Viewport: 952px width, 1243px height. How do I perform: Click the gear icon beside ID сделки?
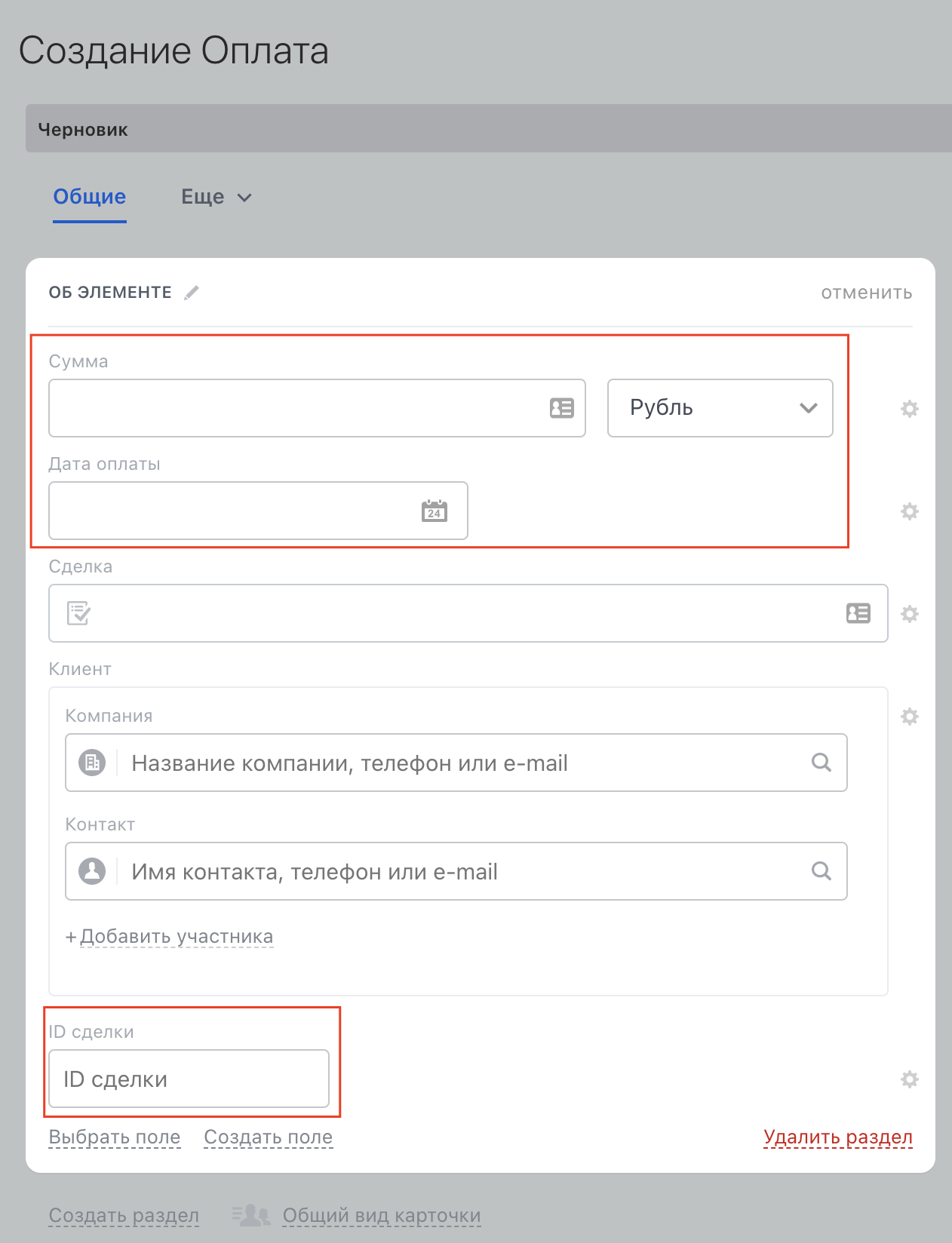tap(910, 1079)
